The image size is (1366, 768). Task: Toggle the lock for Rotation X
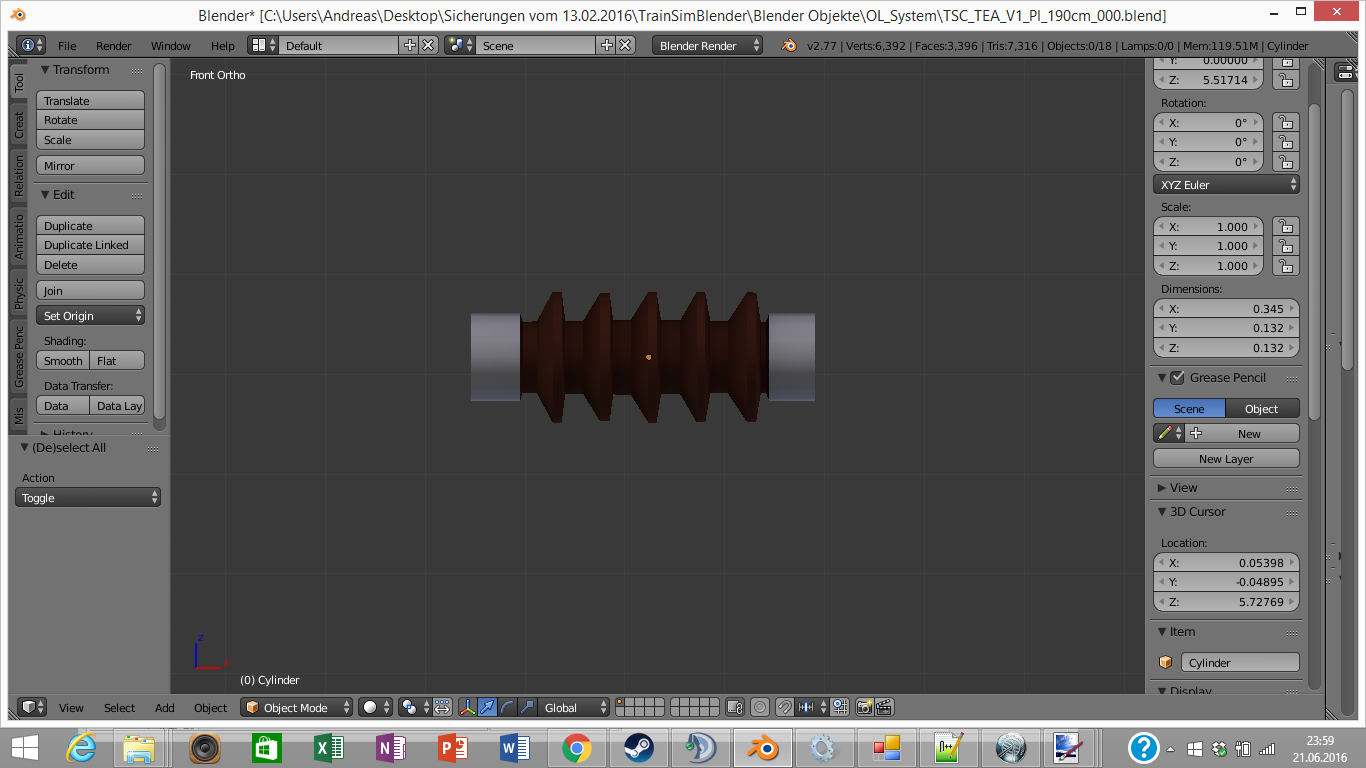(x=1286, y=123)
